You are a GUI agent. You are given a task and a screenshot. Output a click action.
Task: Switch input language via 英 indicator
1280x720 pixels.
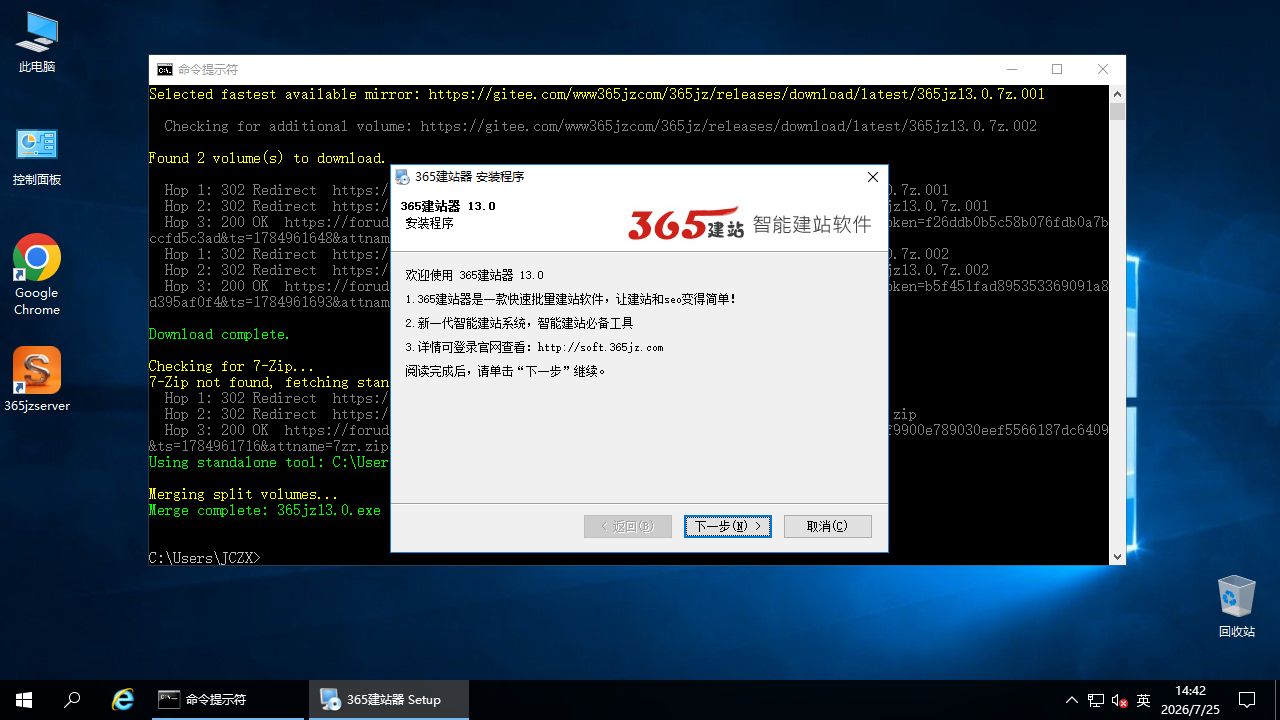(x=1144, y=700)
